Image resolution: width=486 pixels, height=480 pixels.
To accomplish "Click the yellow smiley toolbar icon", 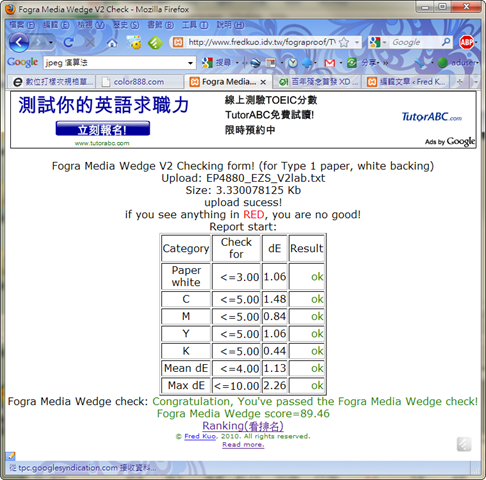I will tap(134, 42).
